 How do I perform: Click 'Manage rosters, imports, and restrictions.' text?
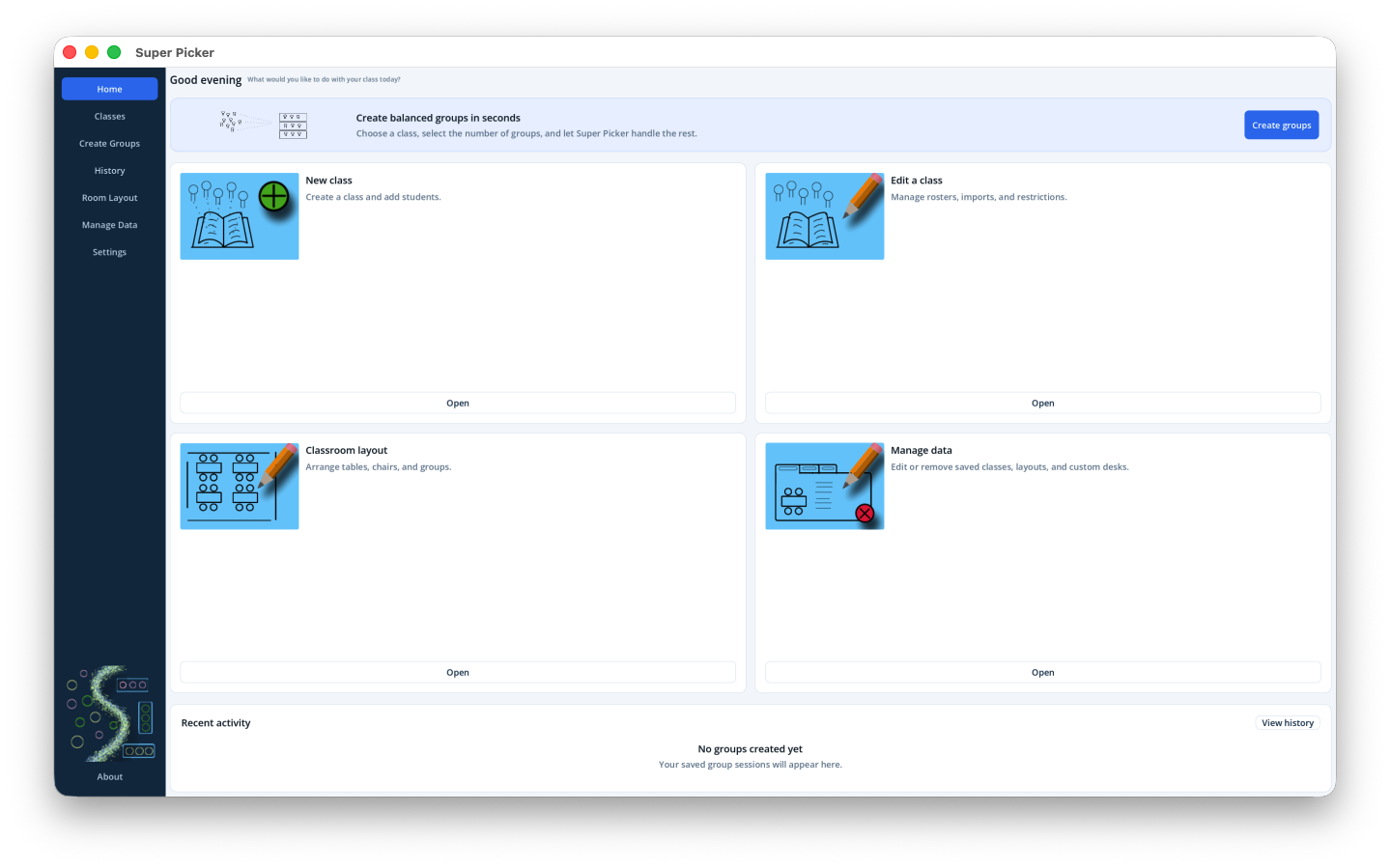(979, 197)
